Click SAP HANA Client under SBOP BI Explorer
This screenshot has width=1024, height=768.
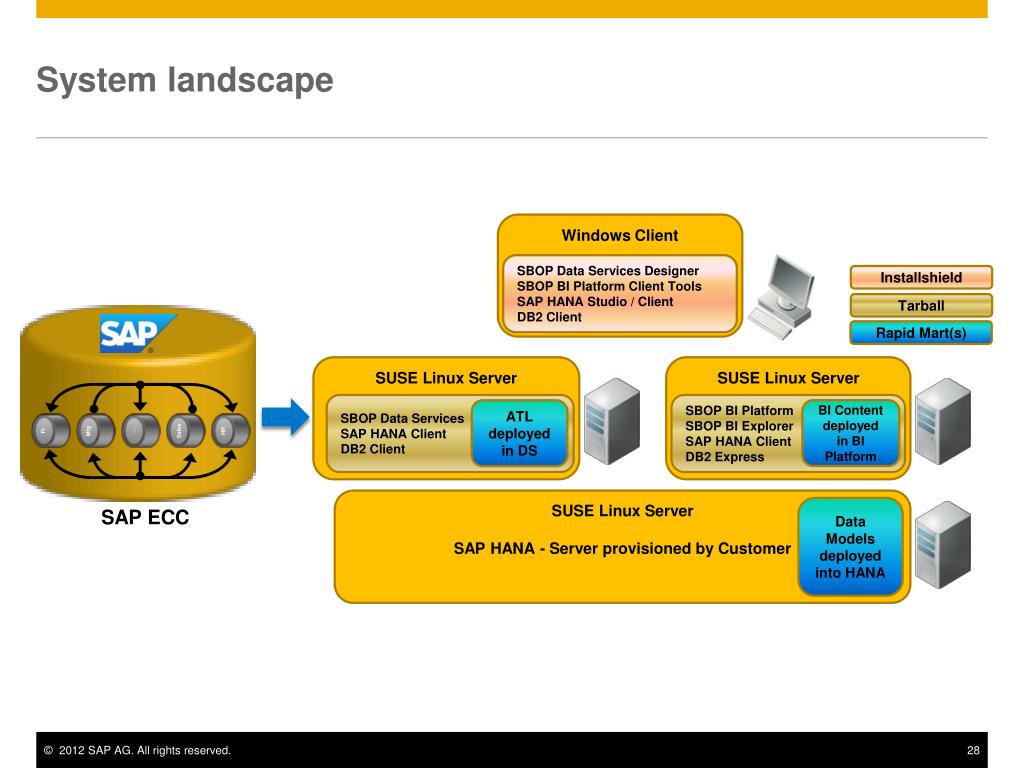coord(738,441)
